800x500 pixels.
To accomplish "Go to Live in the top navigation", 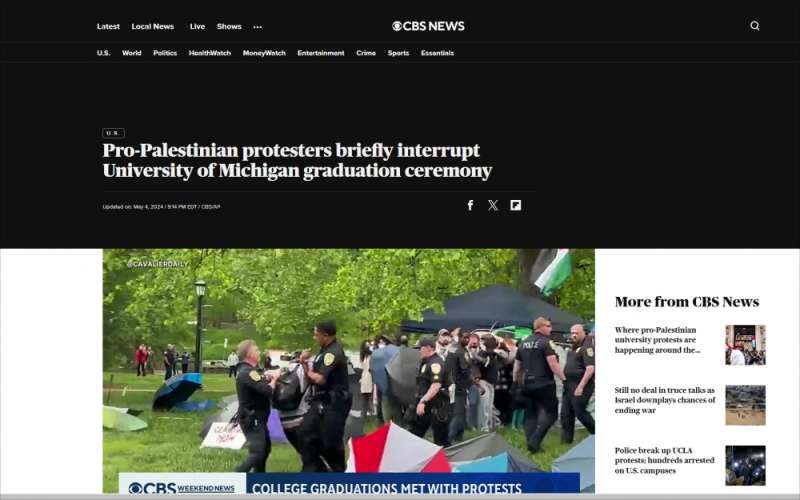I will point(197,27).
